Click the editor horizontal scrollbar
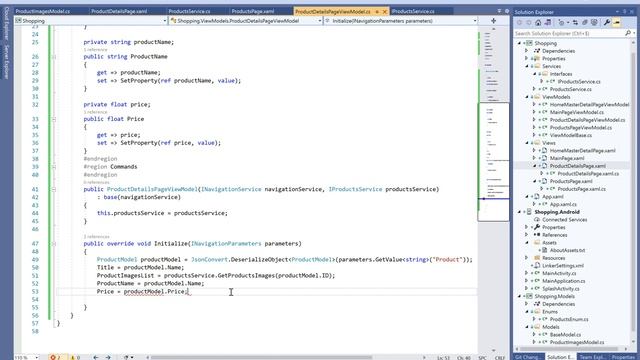Image resolution: width=640 pixels, height=360 pixels. tap(261, 357)
